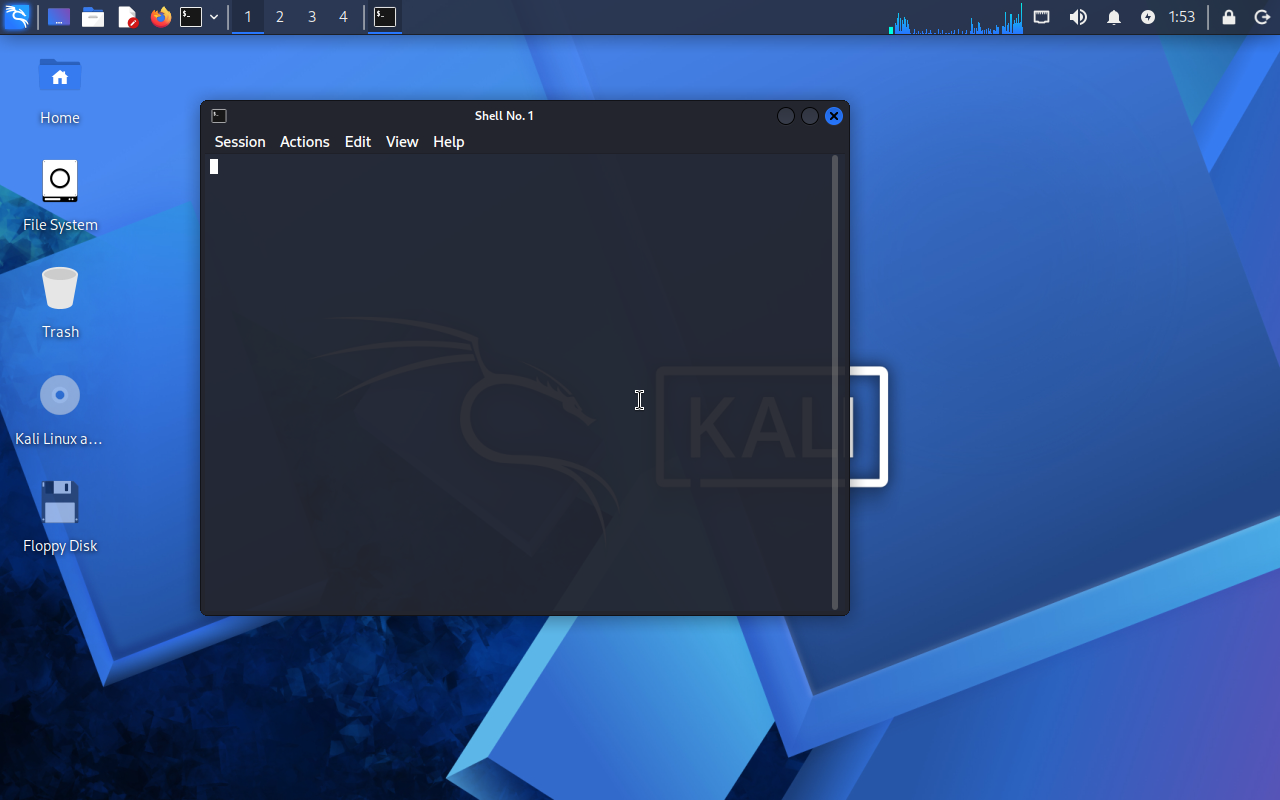This screenshot has height=800, width=1280.
Task: Click the volume speaker icon
Action: pos(1078,17)
